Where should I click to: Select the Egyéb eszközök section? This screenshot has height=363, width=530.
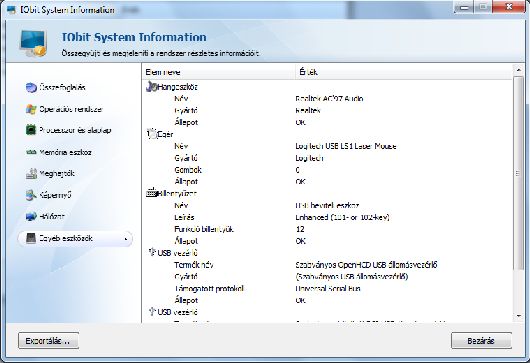pyautogui.click(x=75, y=239)
